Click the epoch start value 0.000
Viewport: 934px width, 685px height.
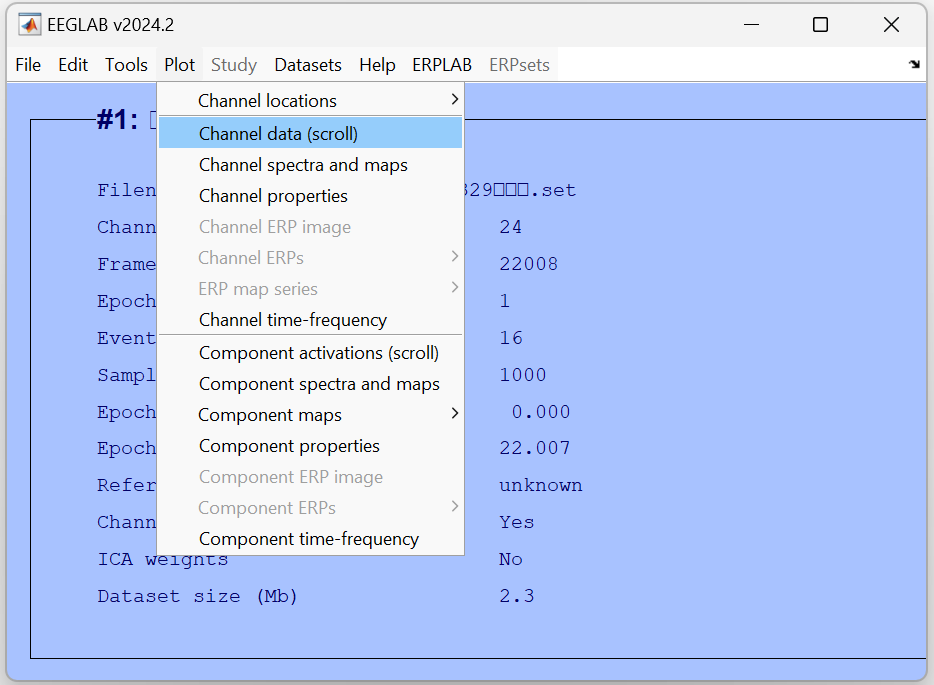click(x=540, y=411)
